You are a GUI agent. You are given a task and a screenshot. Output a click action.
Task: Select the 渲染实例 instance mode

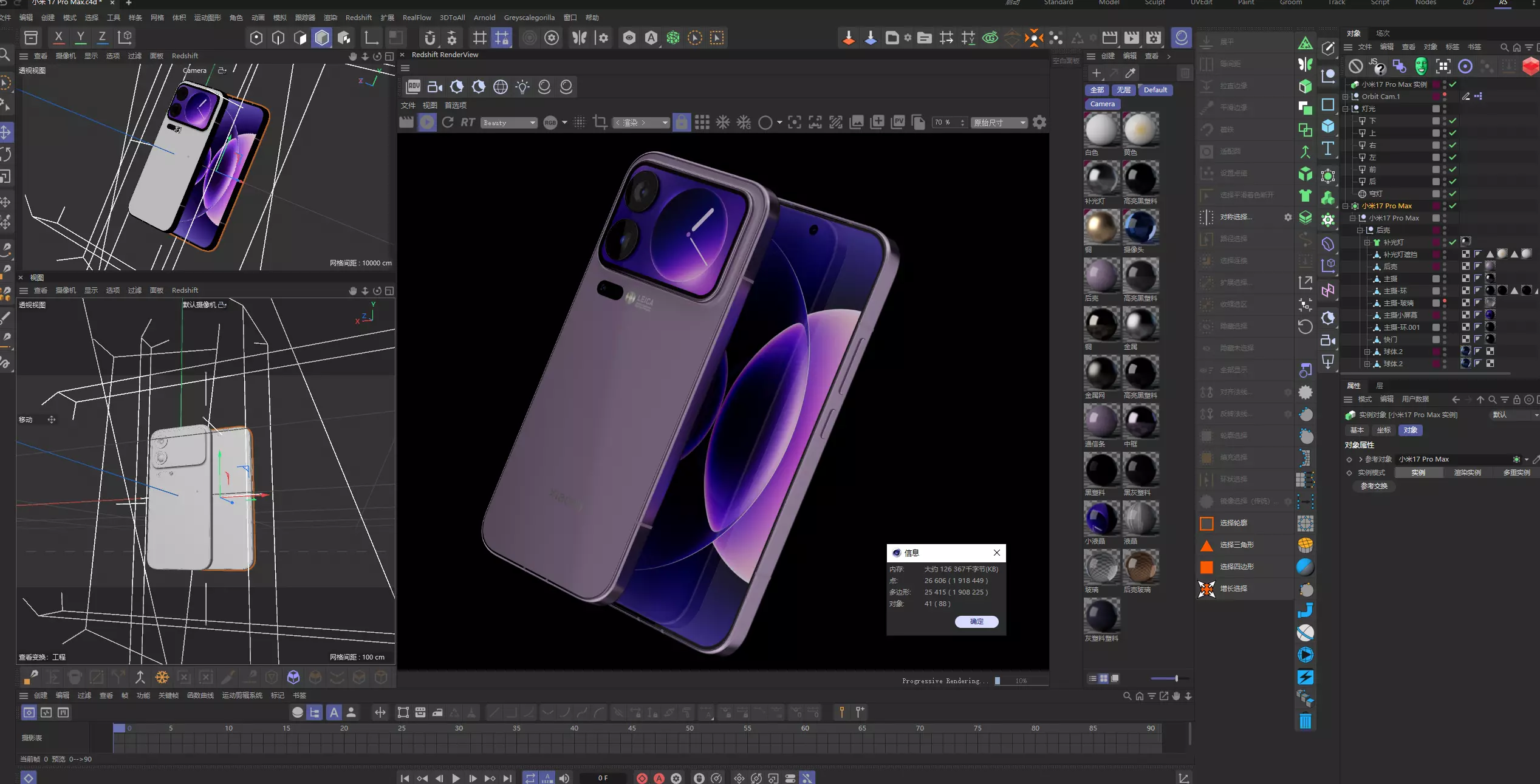(x=1467, y=472)
